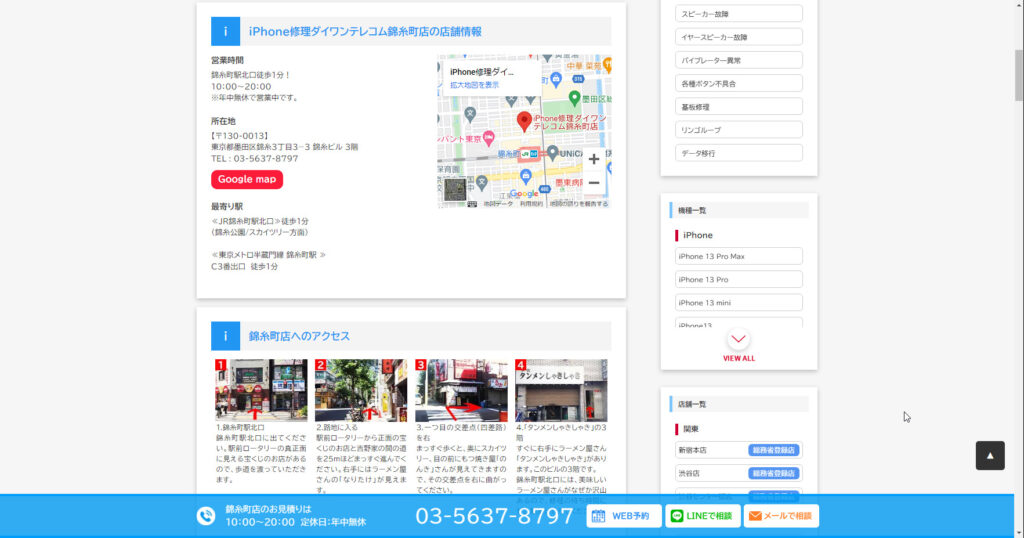Open access photo 3 交差点
This screenshot has width=1024, height=538.
461,390
